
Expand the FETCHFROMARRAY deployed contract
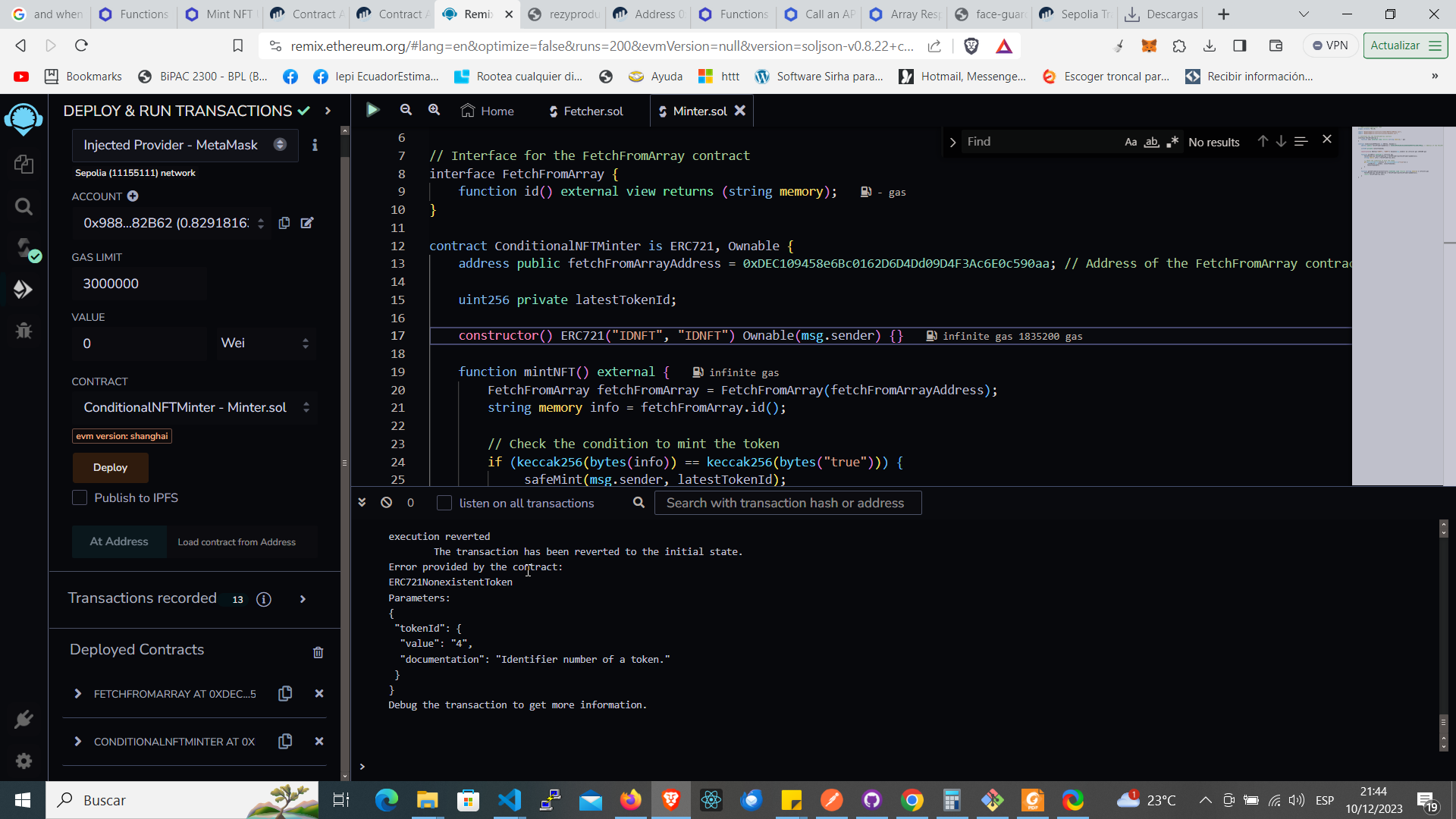pyautogui.click(x=77, y=694)
